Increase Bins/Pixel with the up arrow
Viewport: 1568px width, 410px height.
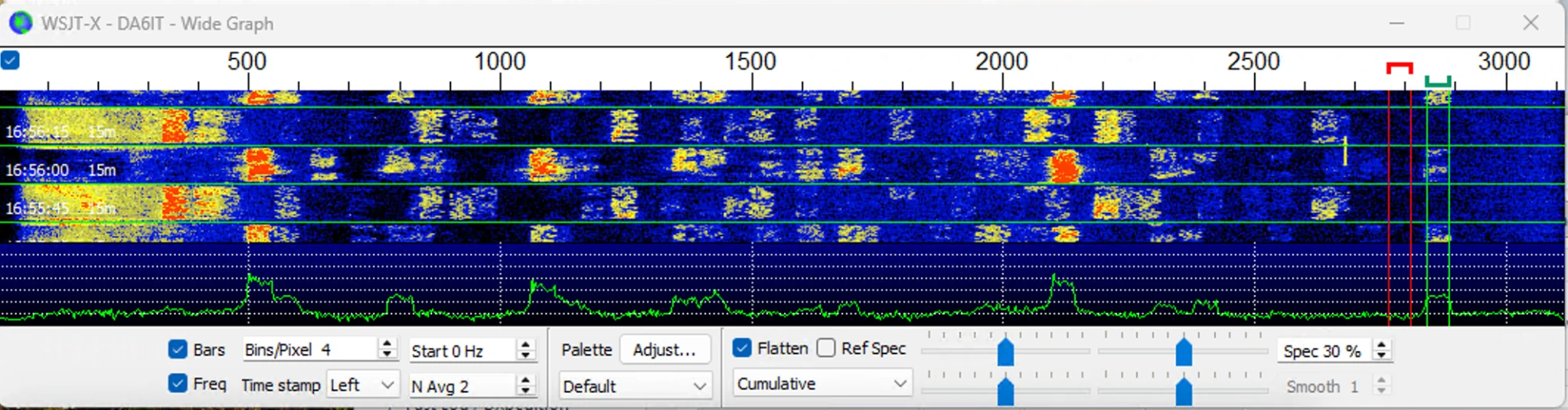tap(387, 345)
